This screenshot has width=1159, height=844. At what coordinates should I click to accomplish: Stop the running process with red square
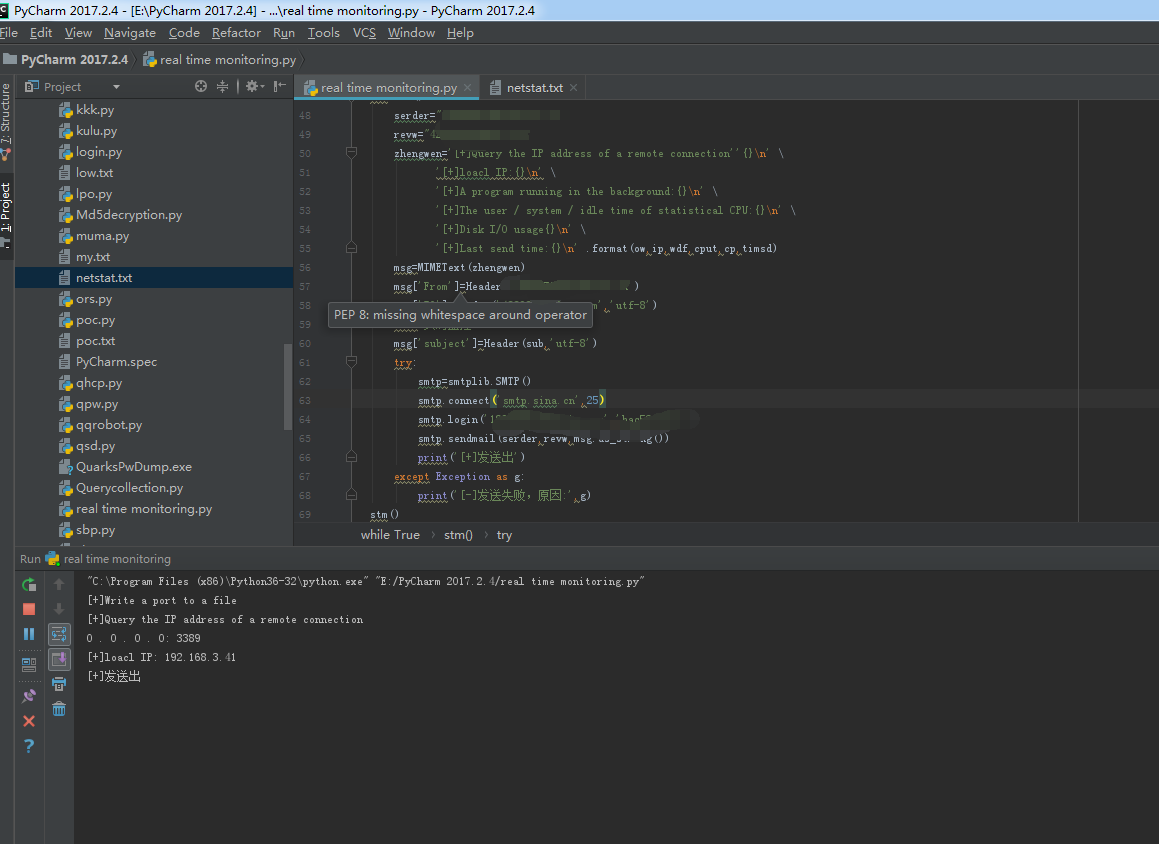click(29, 609)
